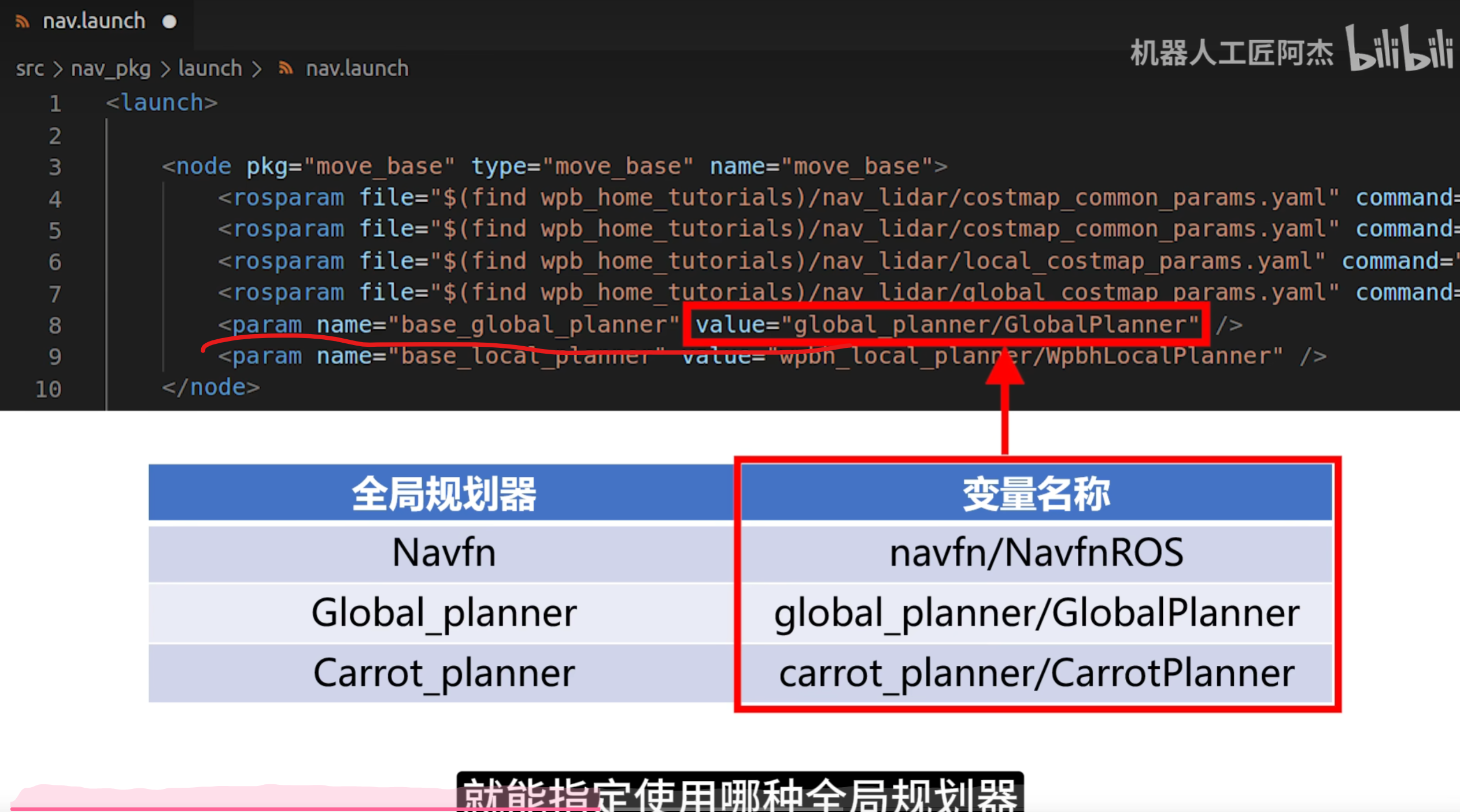Click line number 8 in the gutter

[x=55, y=325]
